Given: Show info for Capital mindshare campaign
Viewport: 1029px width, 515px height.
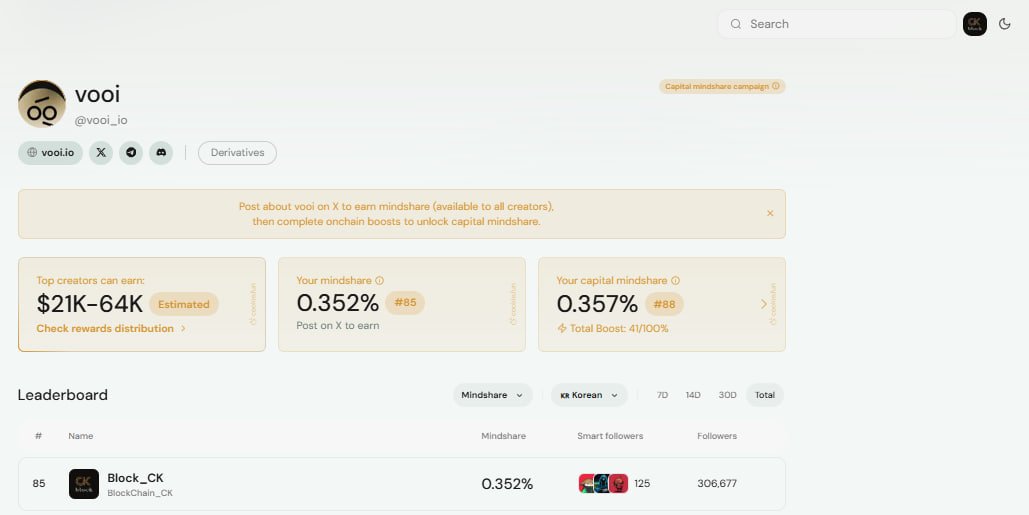Looking at the screenshot, I should (776, 87).
